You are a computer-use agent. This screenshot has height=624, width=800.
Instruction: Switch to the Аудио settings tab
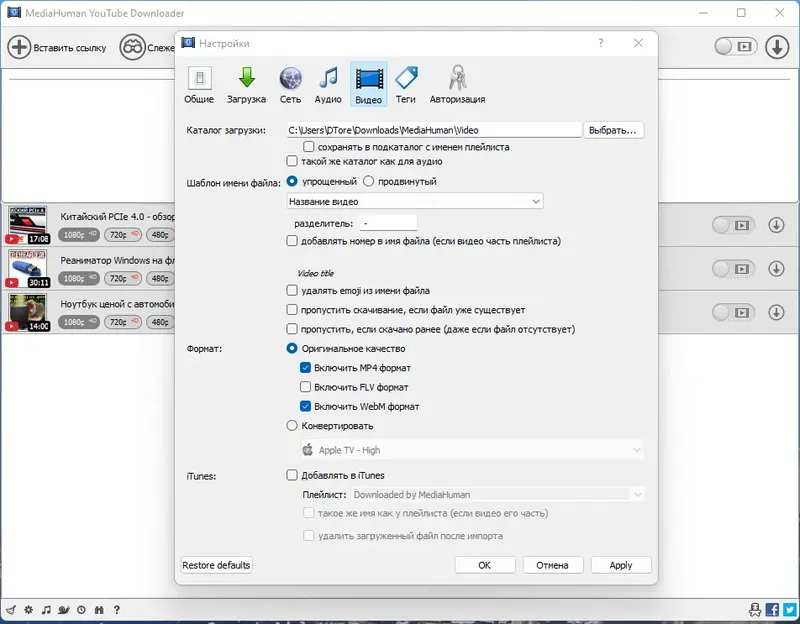tap(328, 85)
